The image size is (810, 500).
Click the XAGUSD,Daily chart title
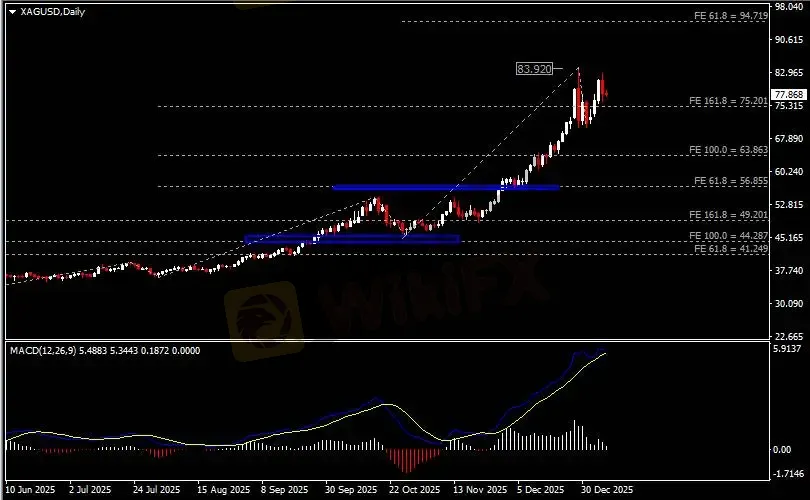(x=53, y=11)
